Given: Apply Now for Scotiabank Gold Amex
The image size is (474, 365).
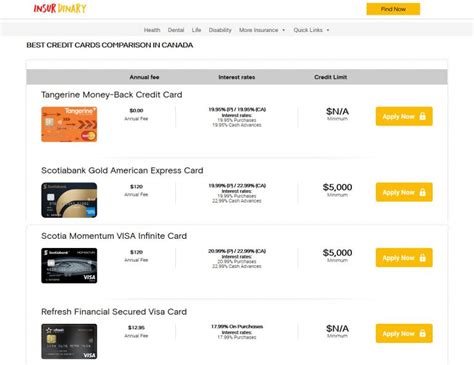Looking at the screenshot, I should click(404, 192).
